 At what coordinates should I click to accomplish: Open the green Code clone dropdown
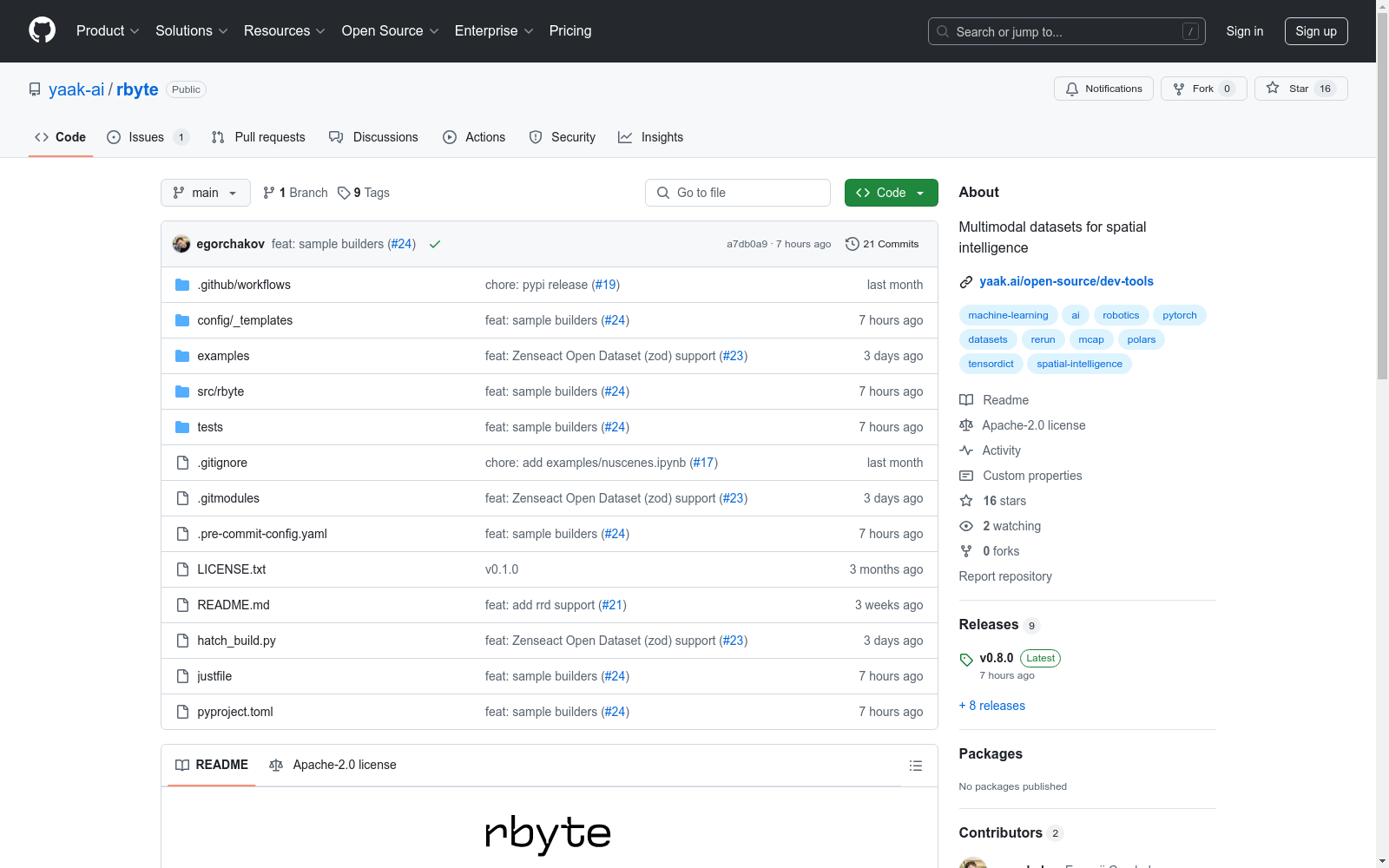pos(891,193)
